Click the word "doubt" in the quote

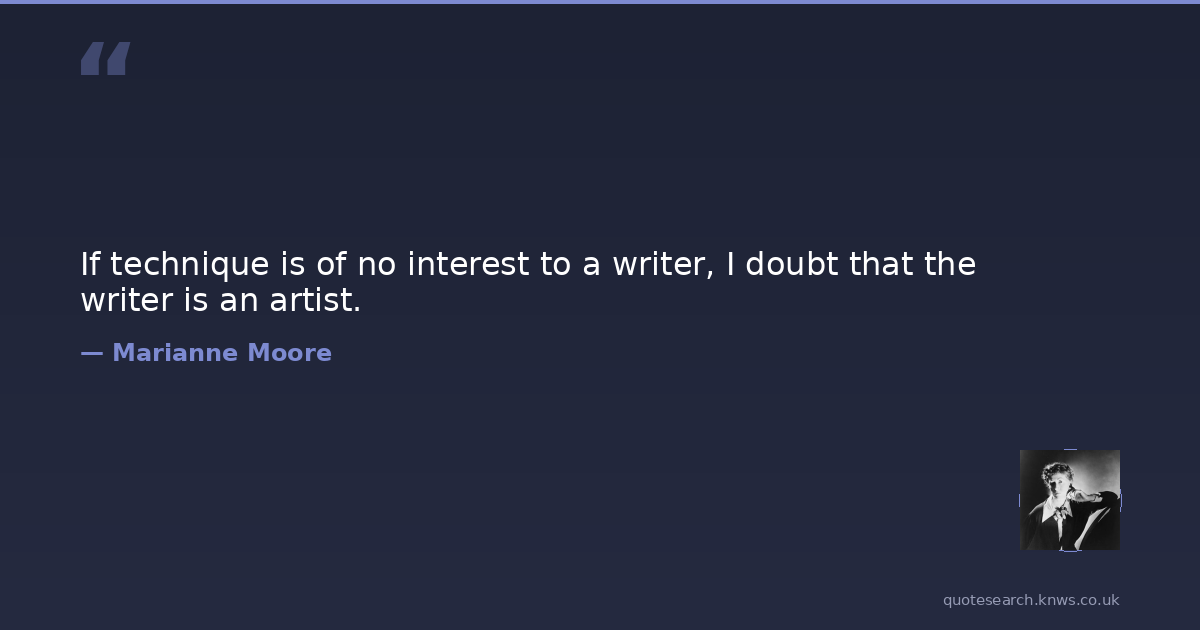click(x=792, y=265)
